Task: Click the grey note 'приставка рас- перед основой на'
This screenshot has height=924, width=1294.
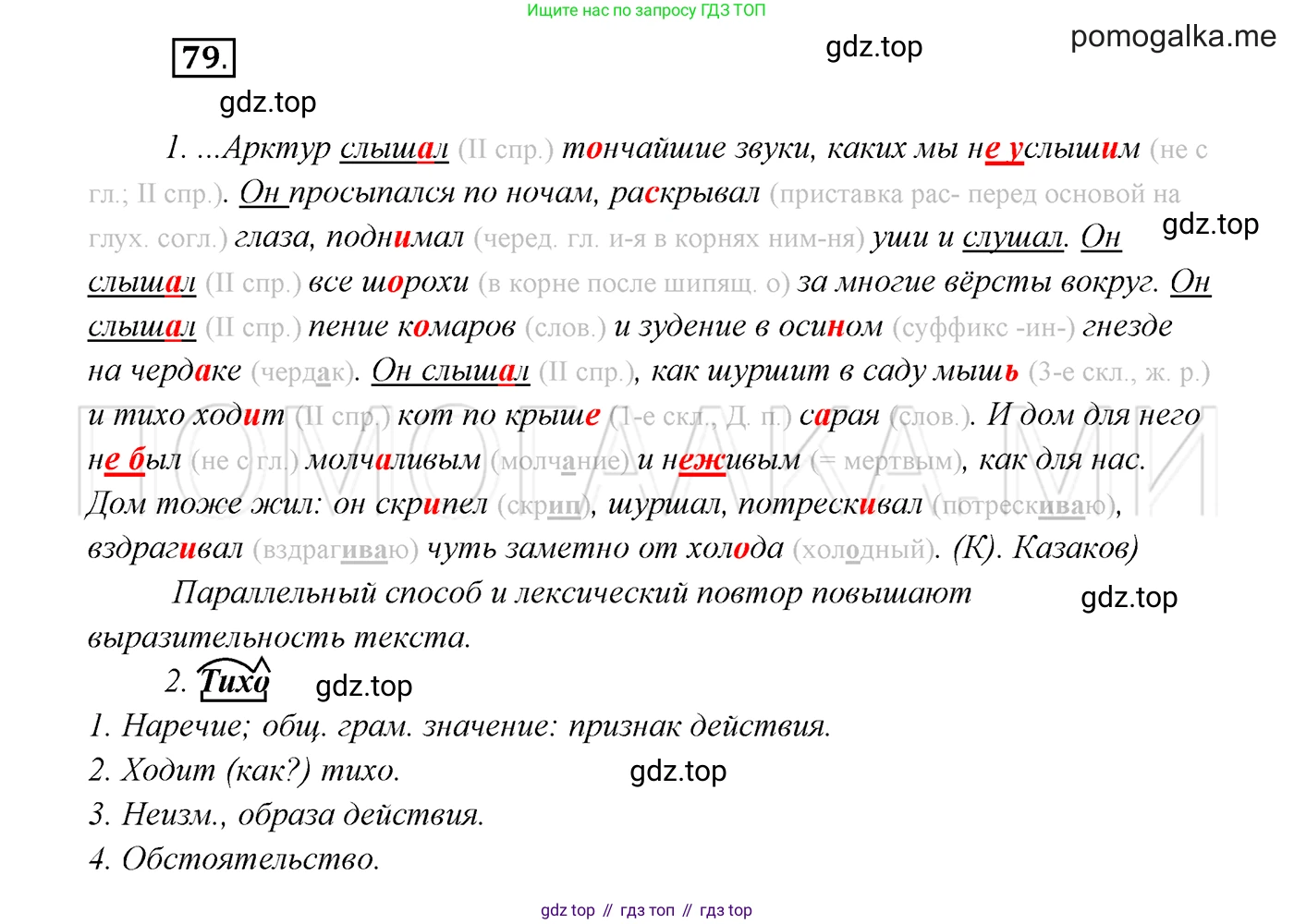Action: pos(981,194)
